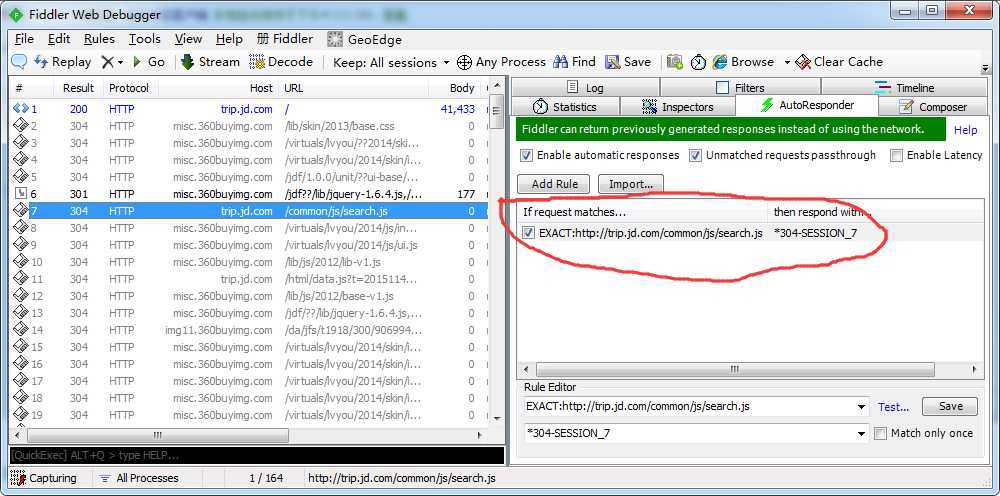Viewport: 1000px width, 496px height.
Task: Open the Keep: All sessions dropdown
Action: [391, 62]
